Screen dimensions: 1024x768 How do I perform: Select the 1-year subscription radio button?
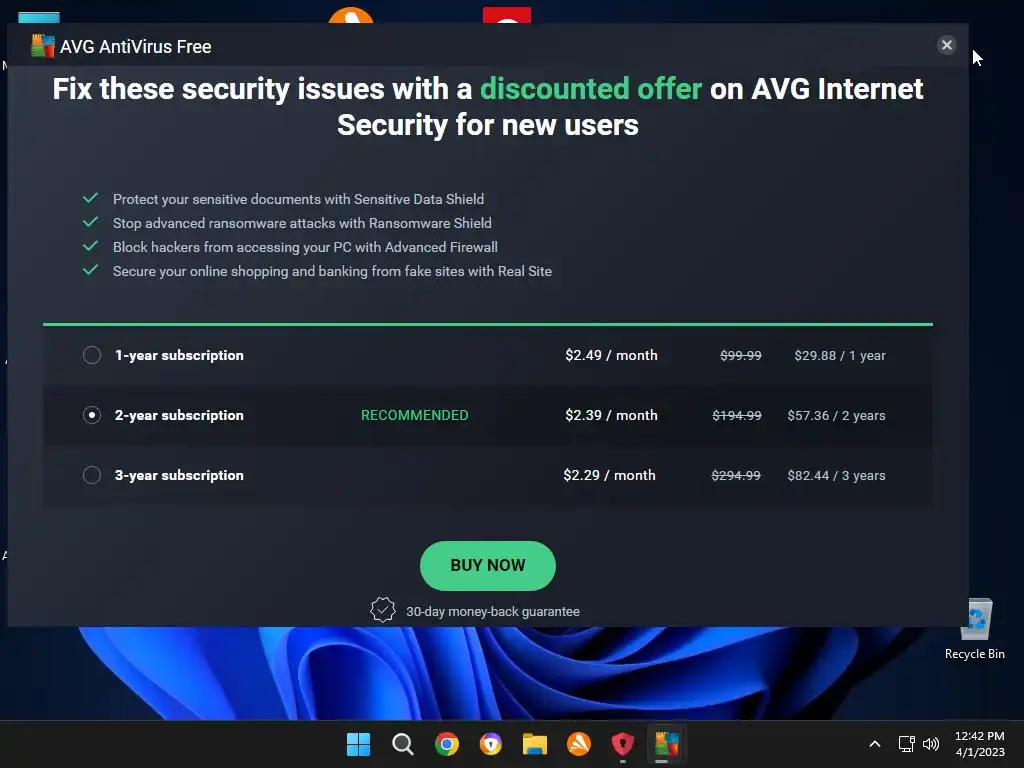[x=92, y=355]
